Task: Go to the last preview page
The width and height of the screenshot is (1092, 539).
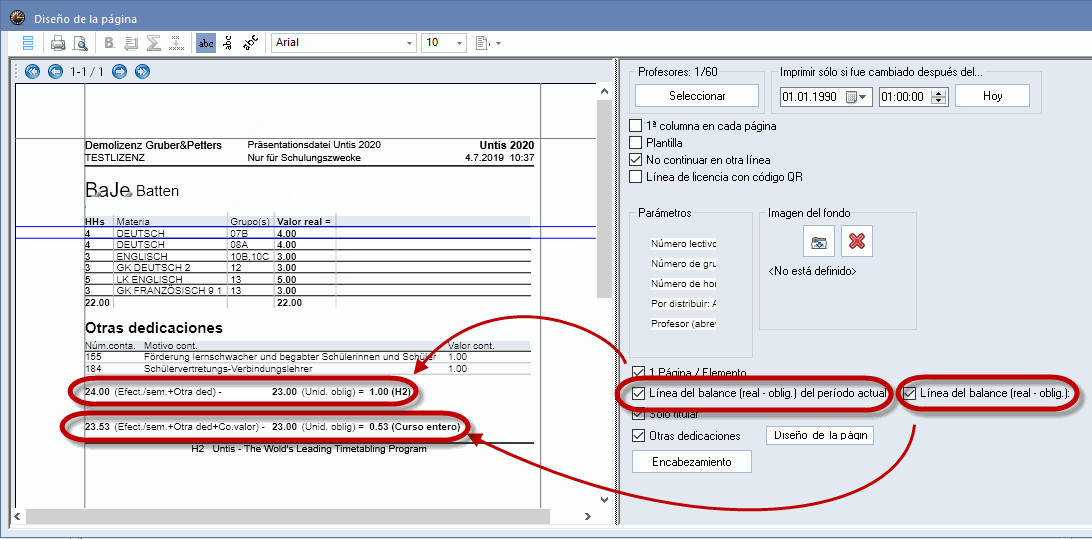Action: pos(143,71)
